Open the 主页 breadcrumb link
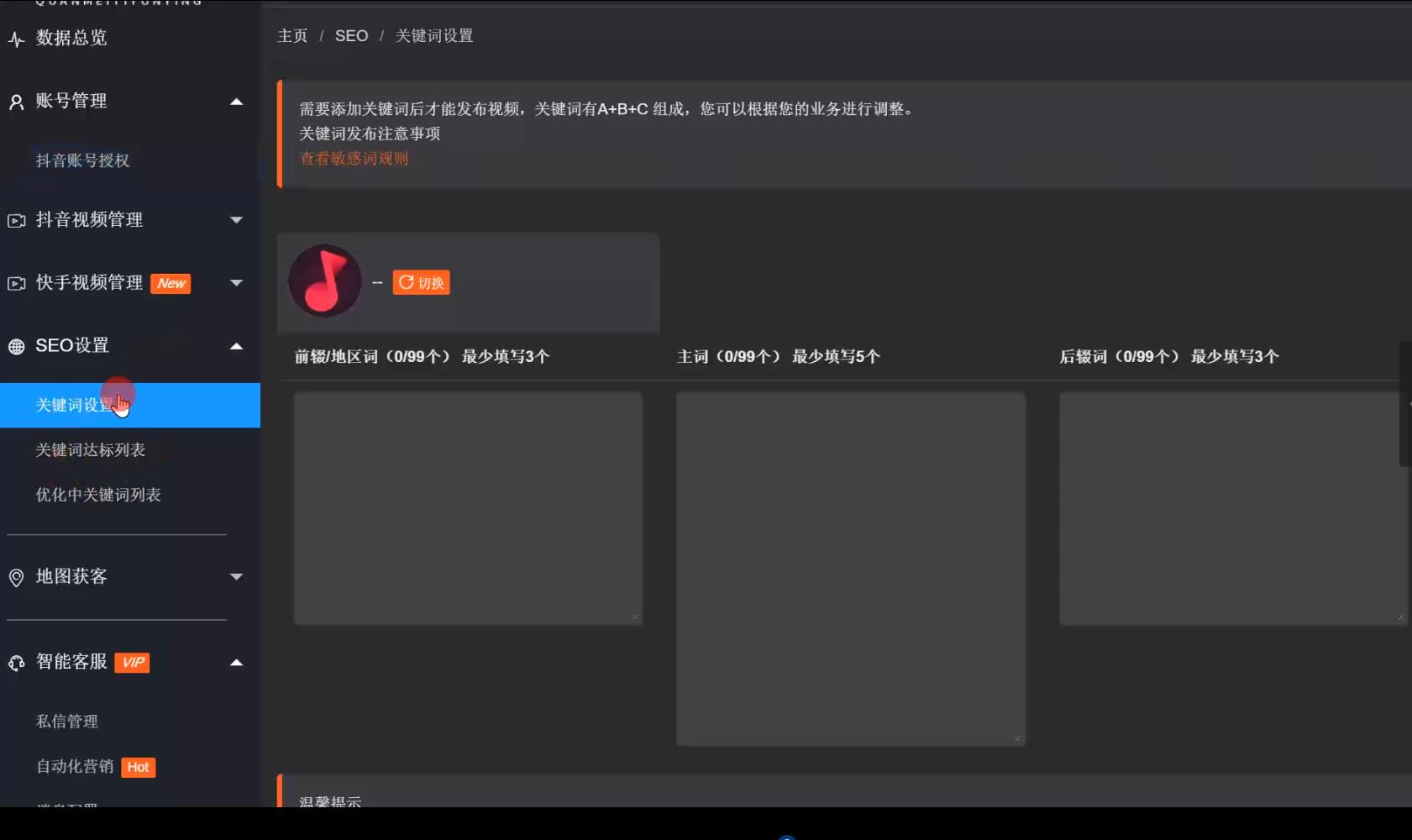1412x840 pixels. coord(292,35)
